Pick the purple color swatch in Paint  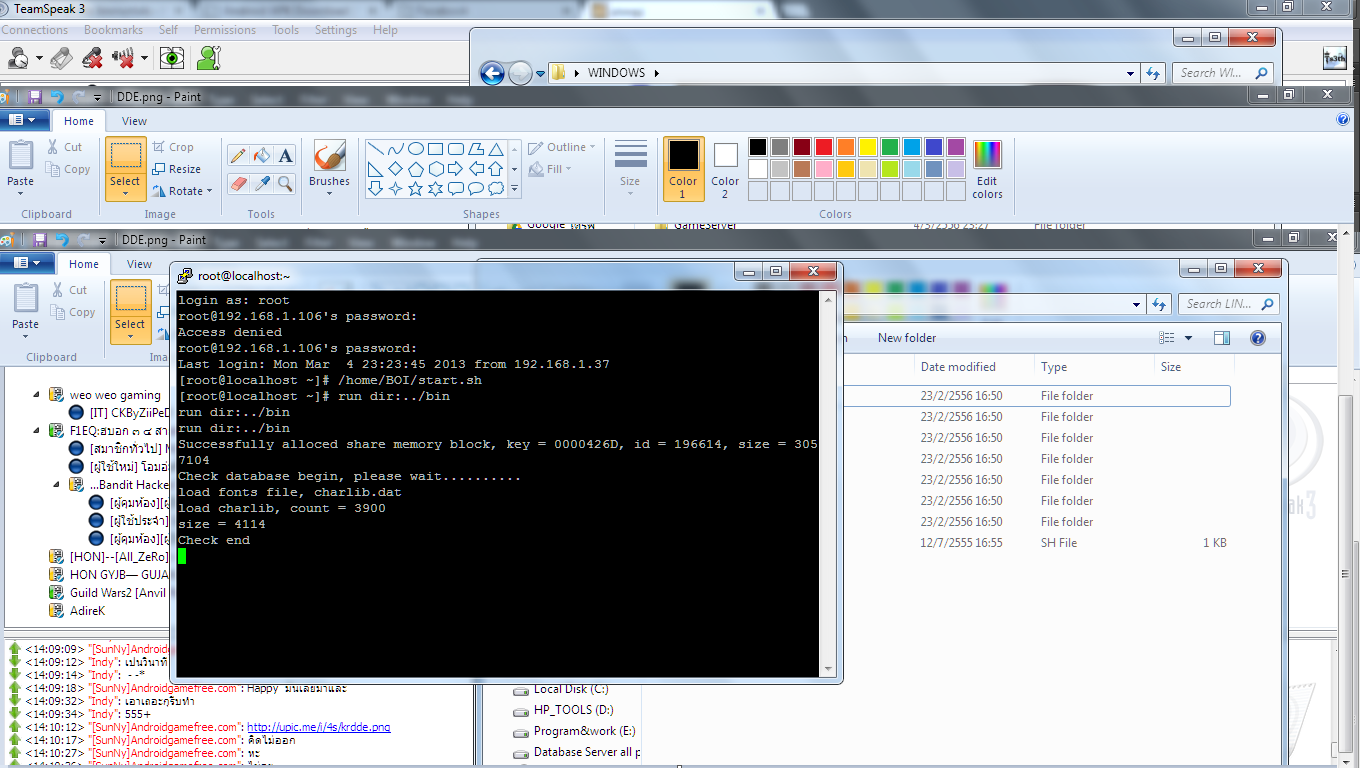[x=956, y=147]
